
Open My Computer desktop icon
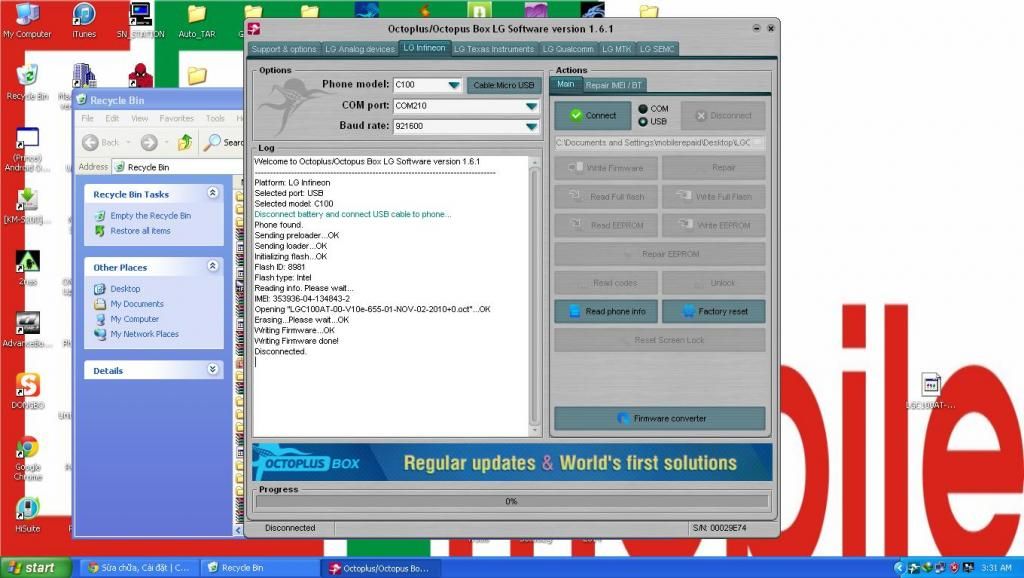click(27, 20)
